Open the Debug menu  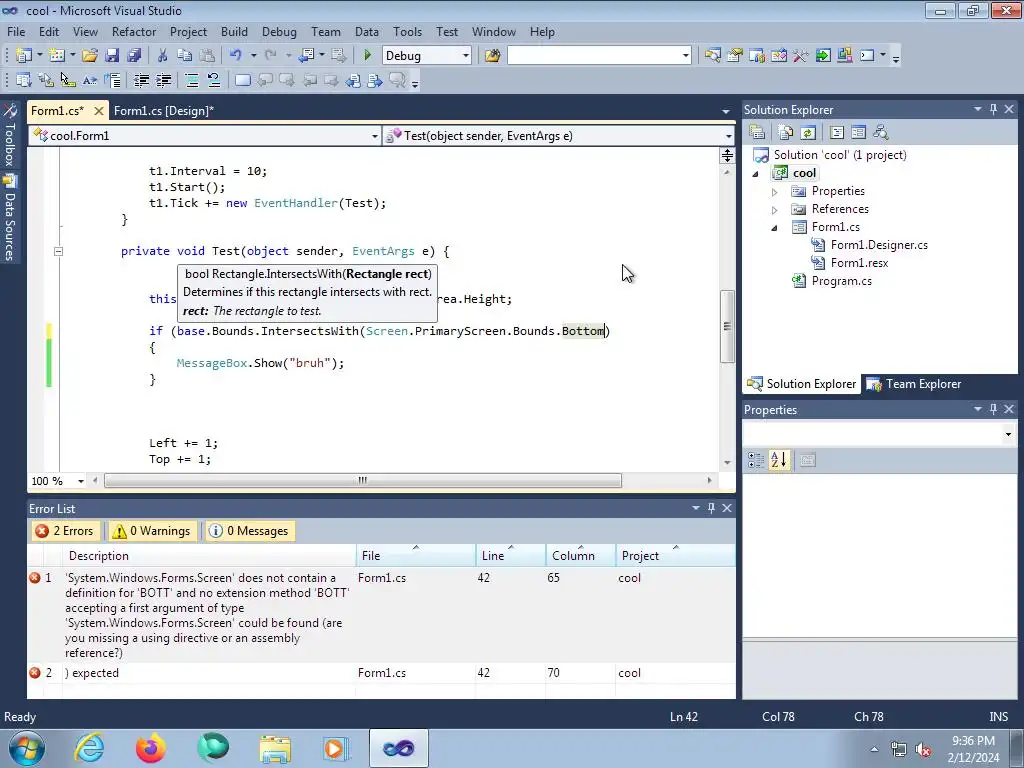click(279, 31)
